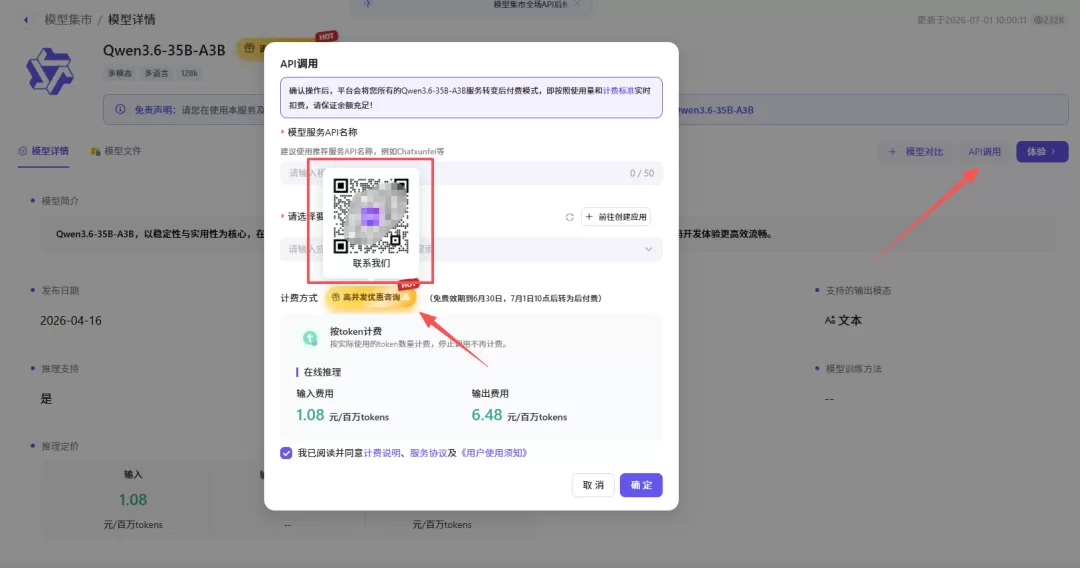
Task: Switch to the 模型文件 tab
Action: click(116, 151)
